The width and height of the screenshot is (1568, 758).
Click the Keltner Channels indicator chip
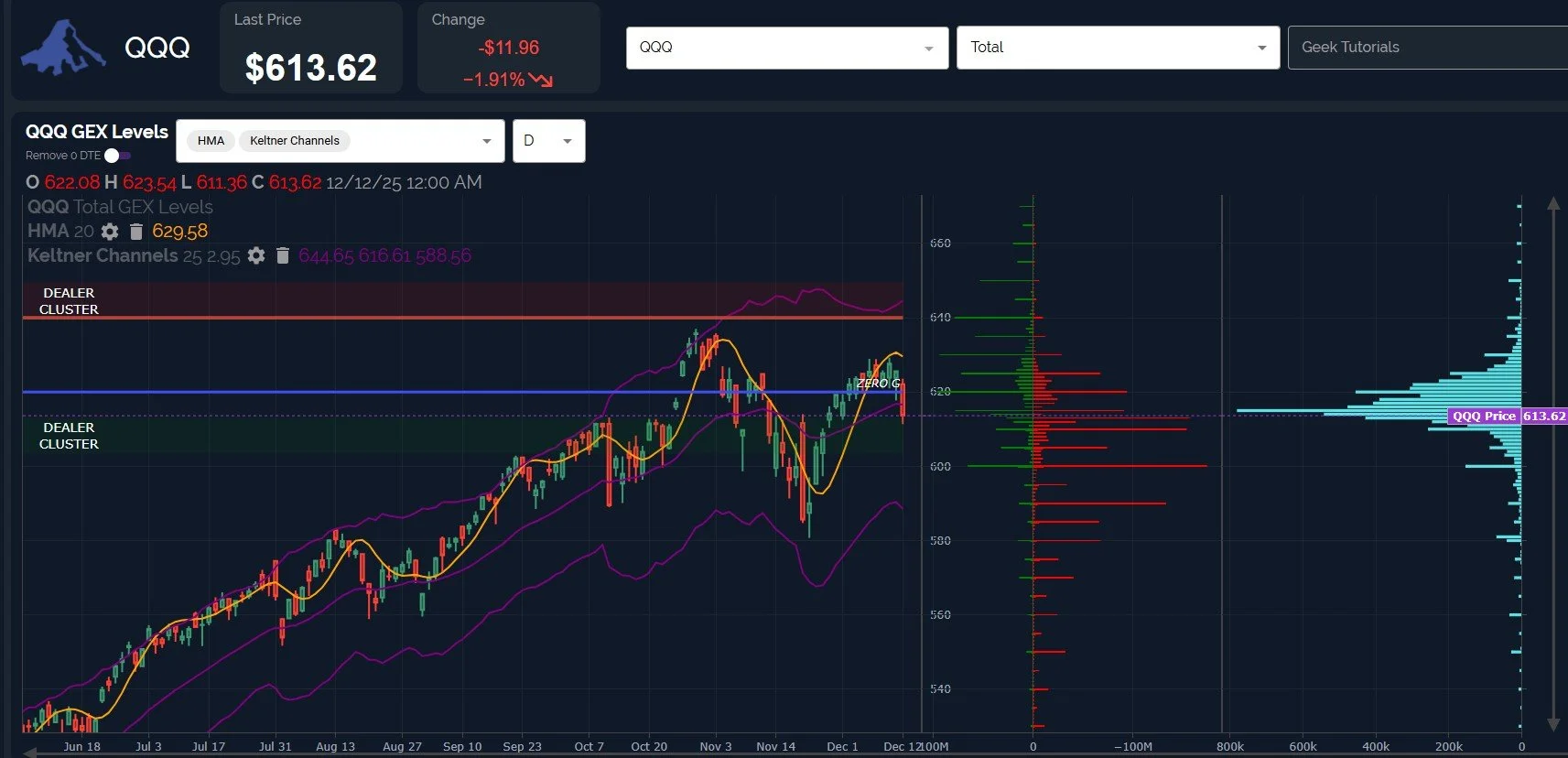[295, 141]
